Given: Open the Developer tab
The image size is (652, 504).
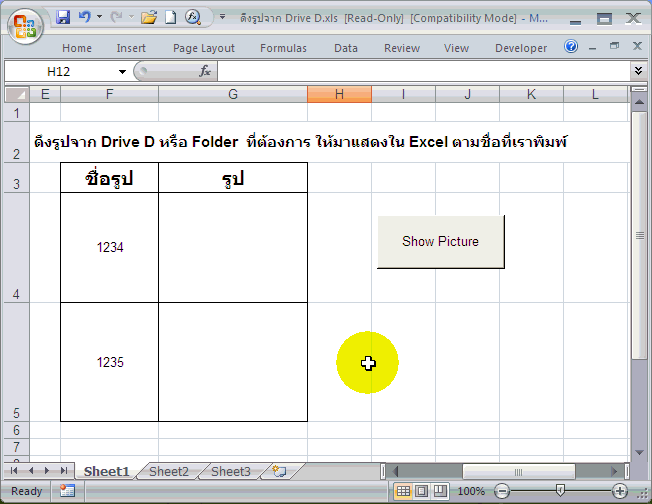Looking at the screenshot, I should click(521, 48).
